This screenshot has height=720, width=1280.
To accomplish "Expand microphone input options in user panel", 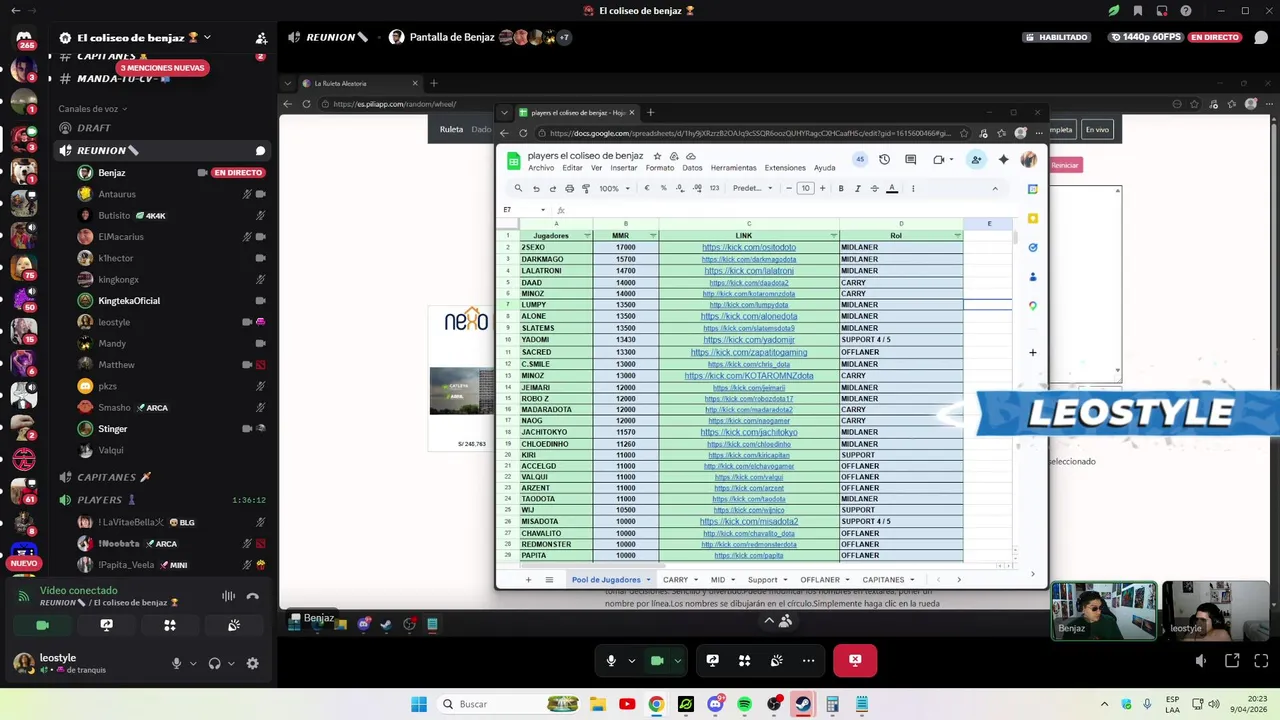I will [x=192, y=663].
